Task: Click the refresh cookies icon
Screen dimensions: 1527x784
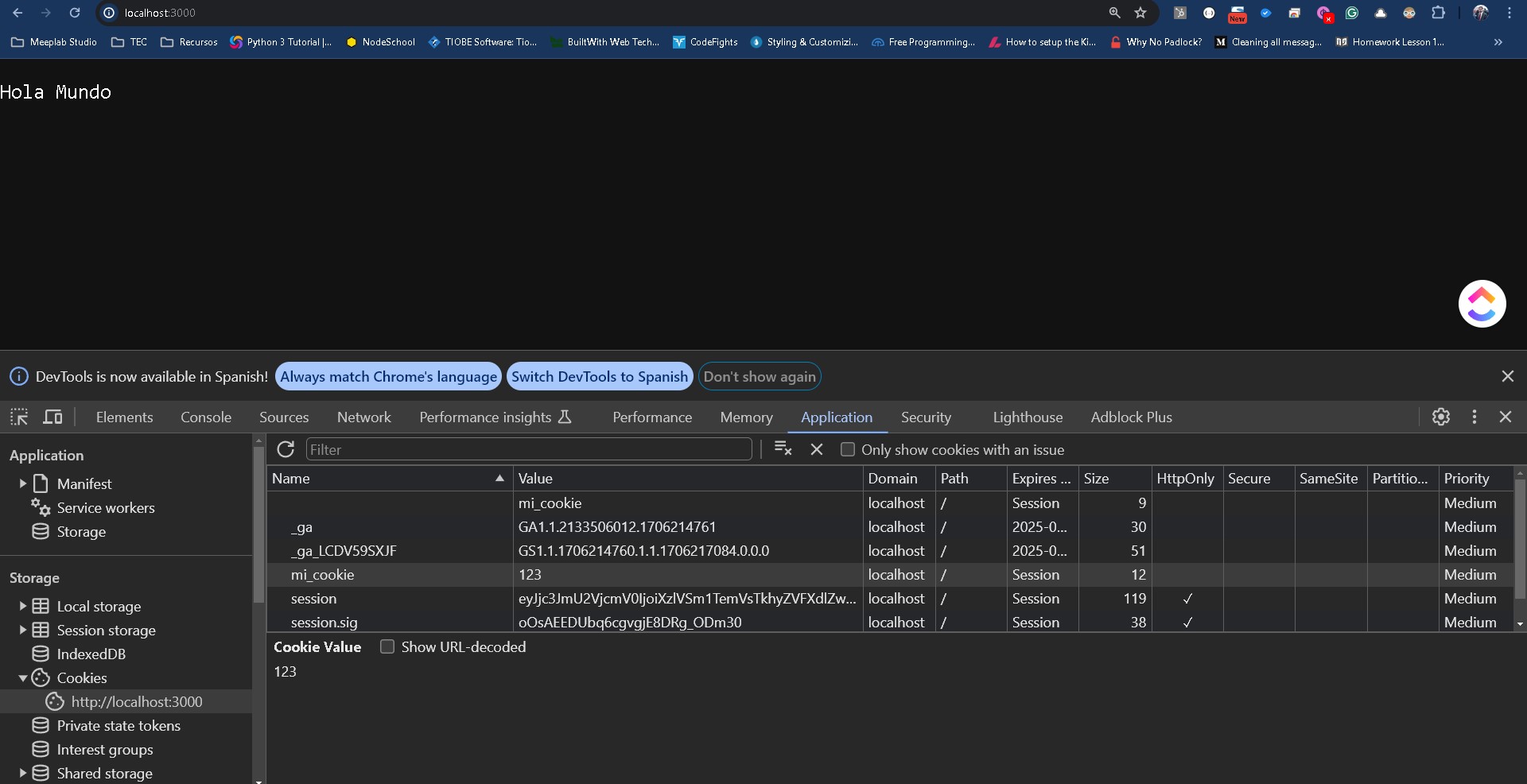Action: [x=286, y=449]
